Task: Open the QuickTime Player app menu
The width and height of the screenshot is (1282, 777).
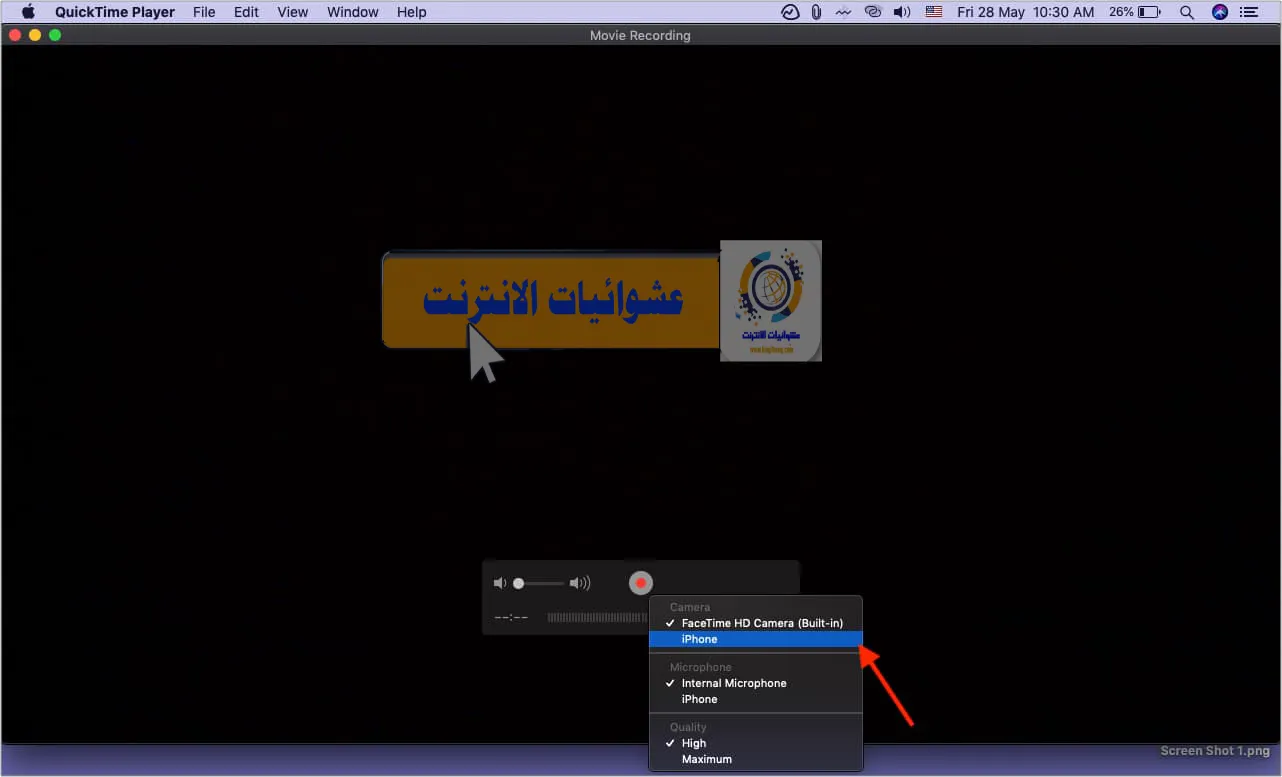Action: coord(115,12)
